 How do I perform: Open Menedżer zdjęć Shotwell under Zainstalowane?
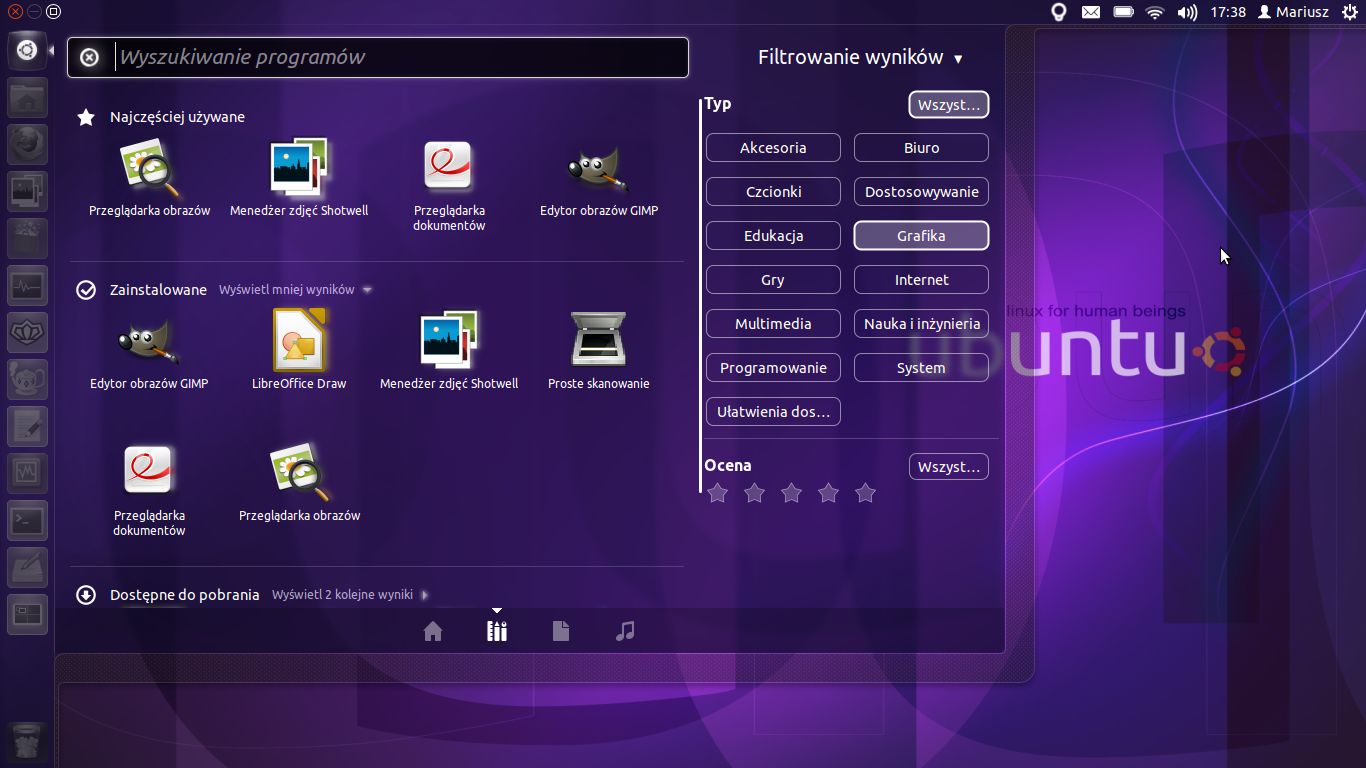click(449, 350)
